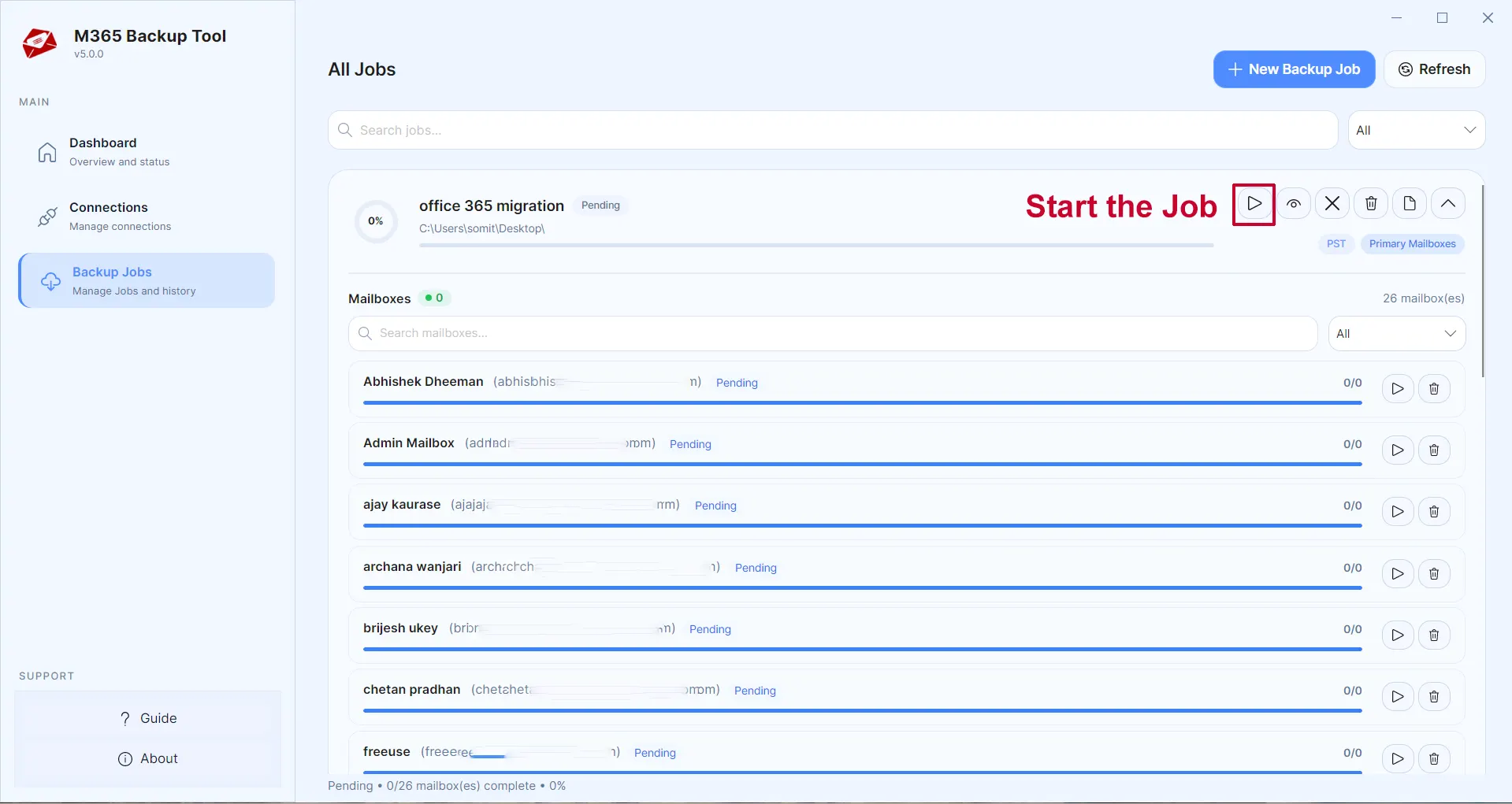View details of office 365 migration job
This screenshot has height=804, width=1512.
pyautogui.click(x=1294, y=204)
